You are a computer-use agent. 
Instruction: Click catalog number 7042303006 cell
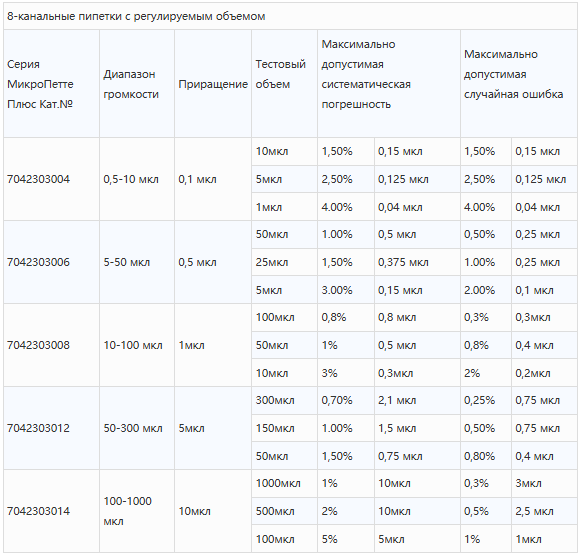click(x=51, y=262)
